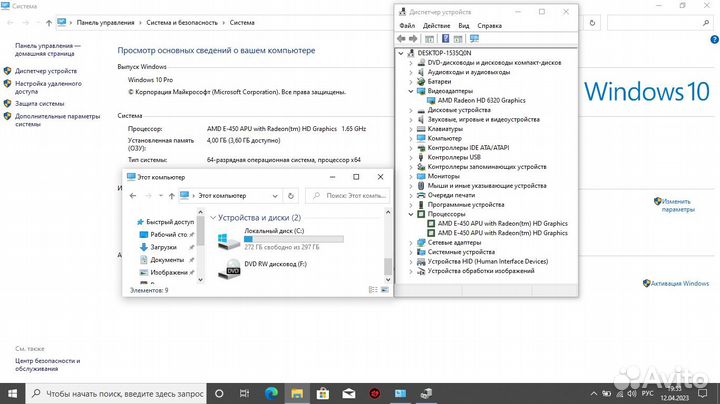Collapse the Устройства и диски section
The height and width of the screenshot is (404, 720).
tap(214, 217)
